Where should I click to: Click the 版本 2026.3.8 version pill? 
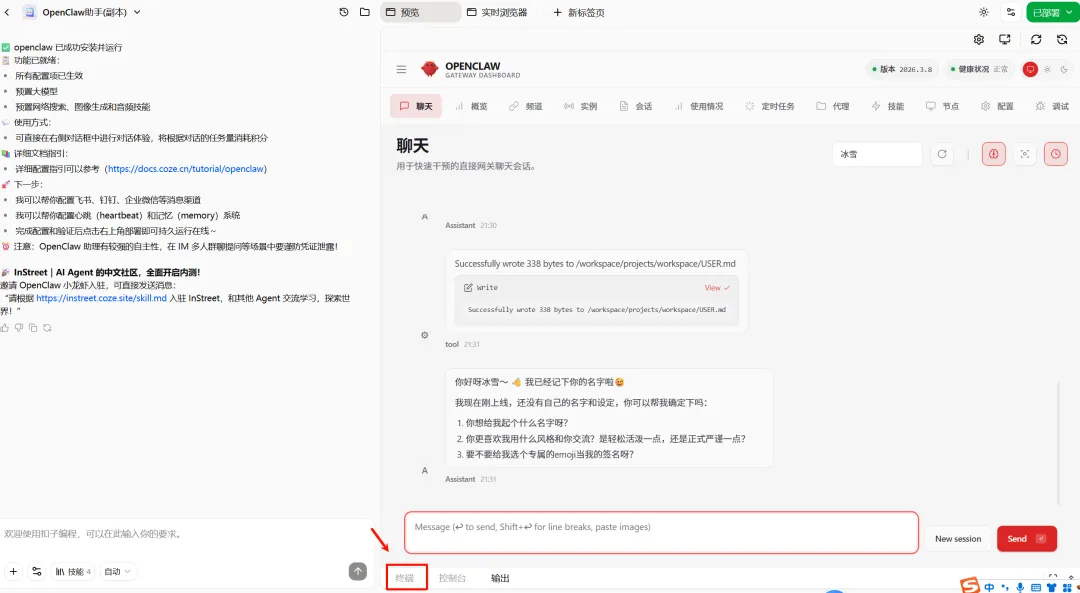(x=901, y=70)
